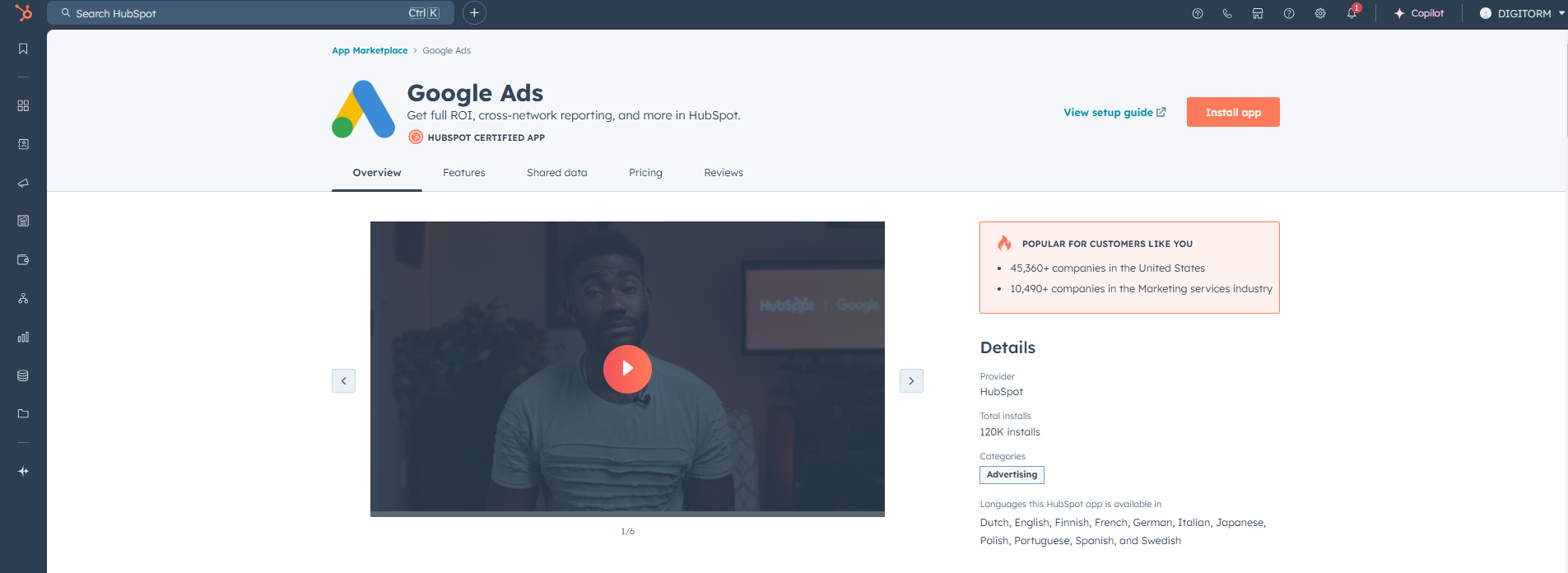Click the Google Ads page title
This screenshot has height=573, width=1568.
coord(475,93)
